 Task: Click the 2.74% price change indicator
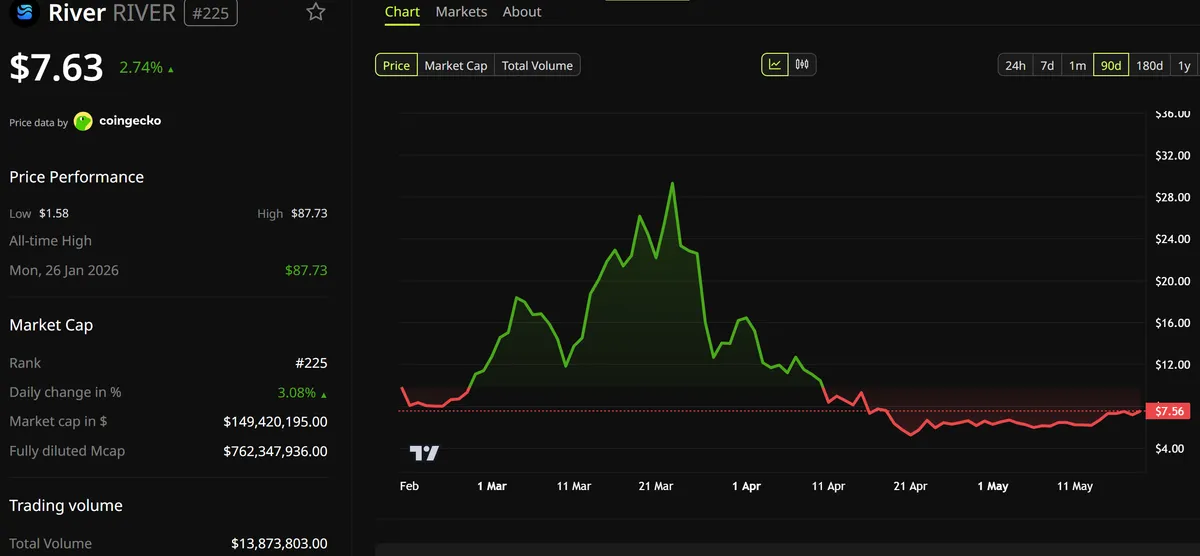[146, 68]
